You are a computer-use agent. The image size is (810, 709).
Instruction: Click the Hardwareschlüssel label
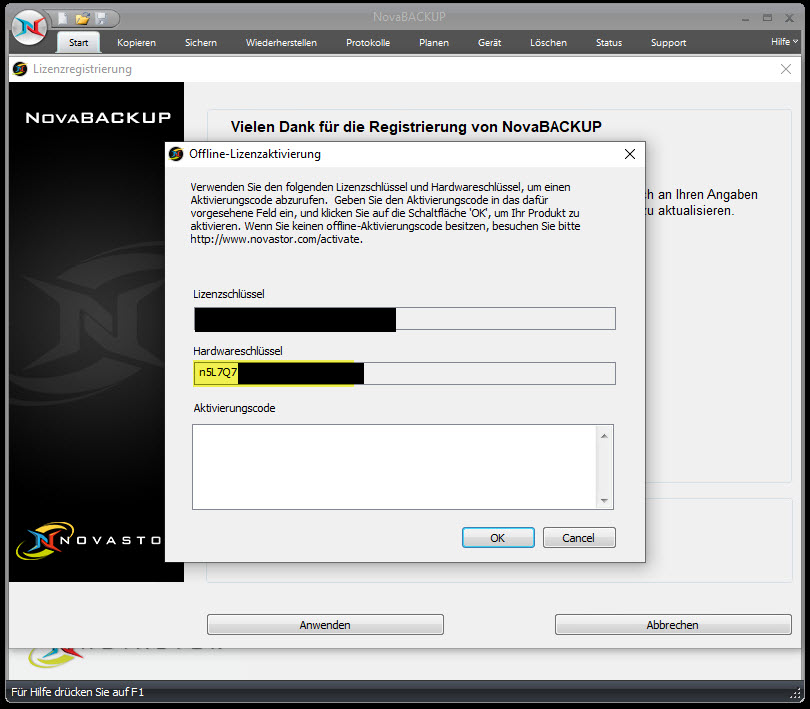point(238,351)
